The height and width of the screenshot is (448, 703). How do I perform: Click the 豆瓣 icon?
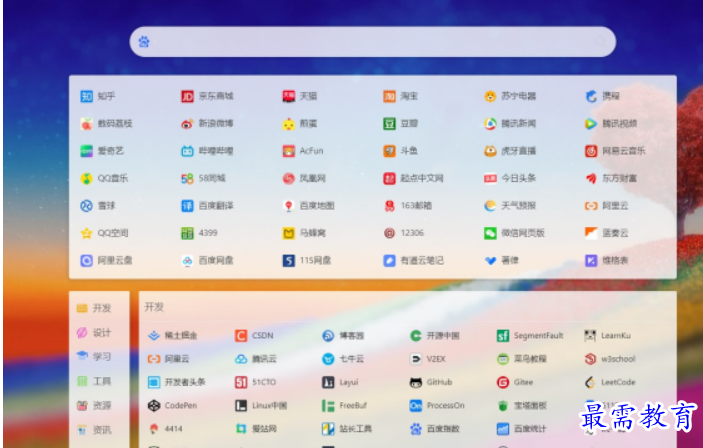[389, 123]
